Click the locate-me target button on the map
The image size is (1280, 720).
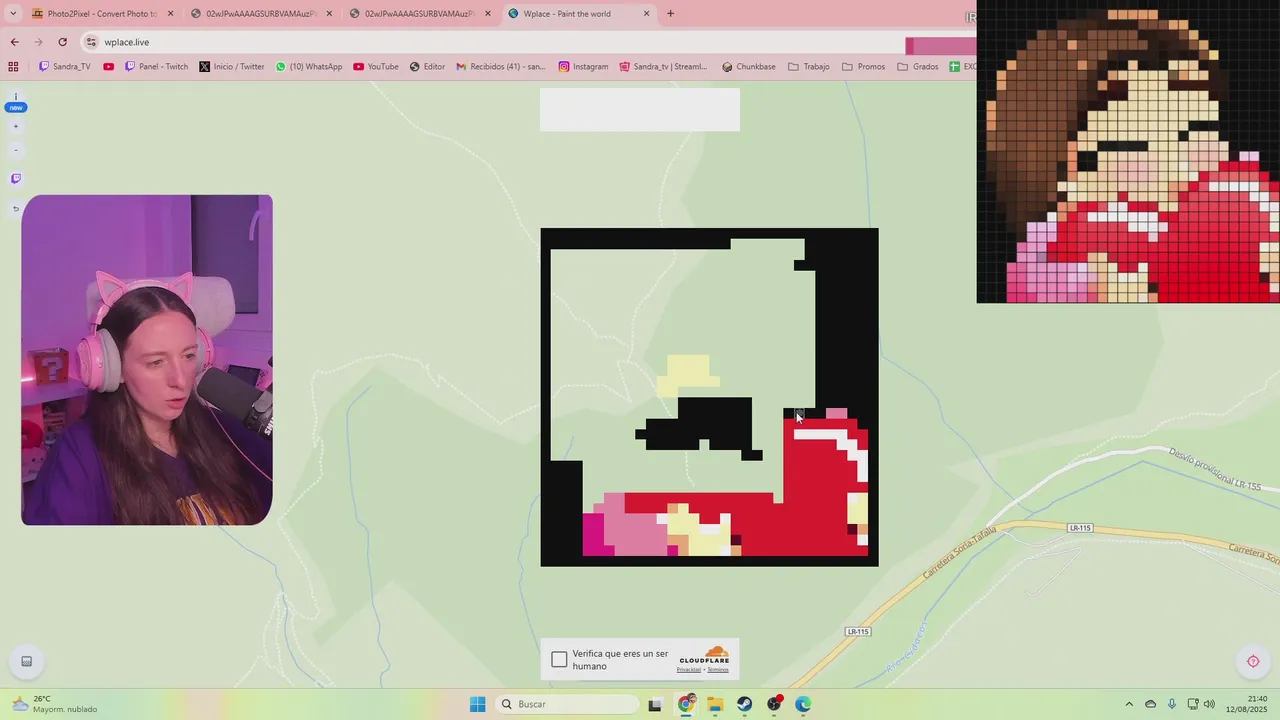click(1253, 661)
